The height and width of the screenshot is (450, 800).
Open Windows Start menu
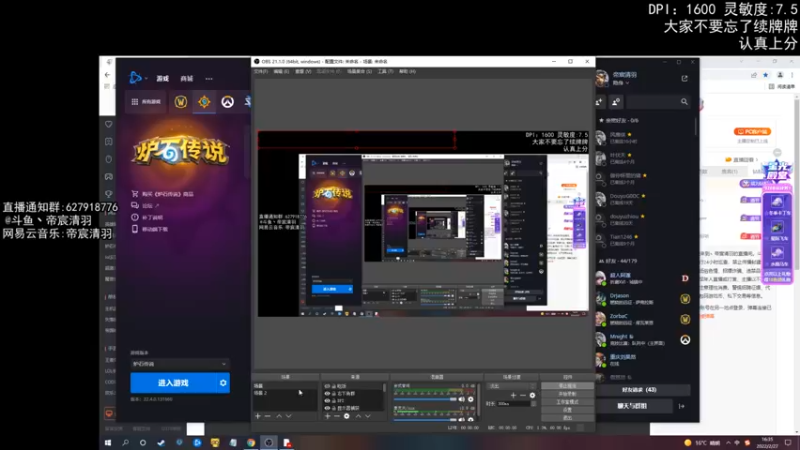pyautogui.click(x=108, y=443)
